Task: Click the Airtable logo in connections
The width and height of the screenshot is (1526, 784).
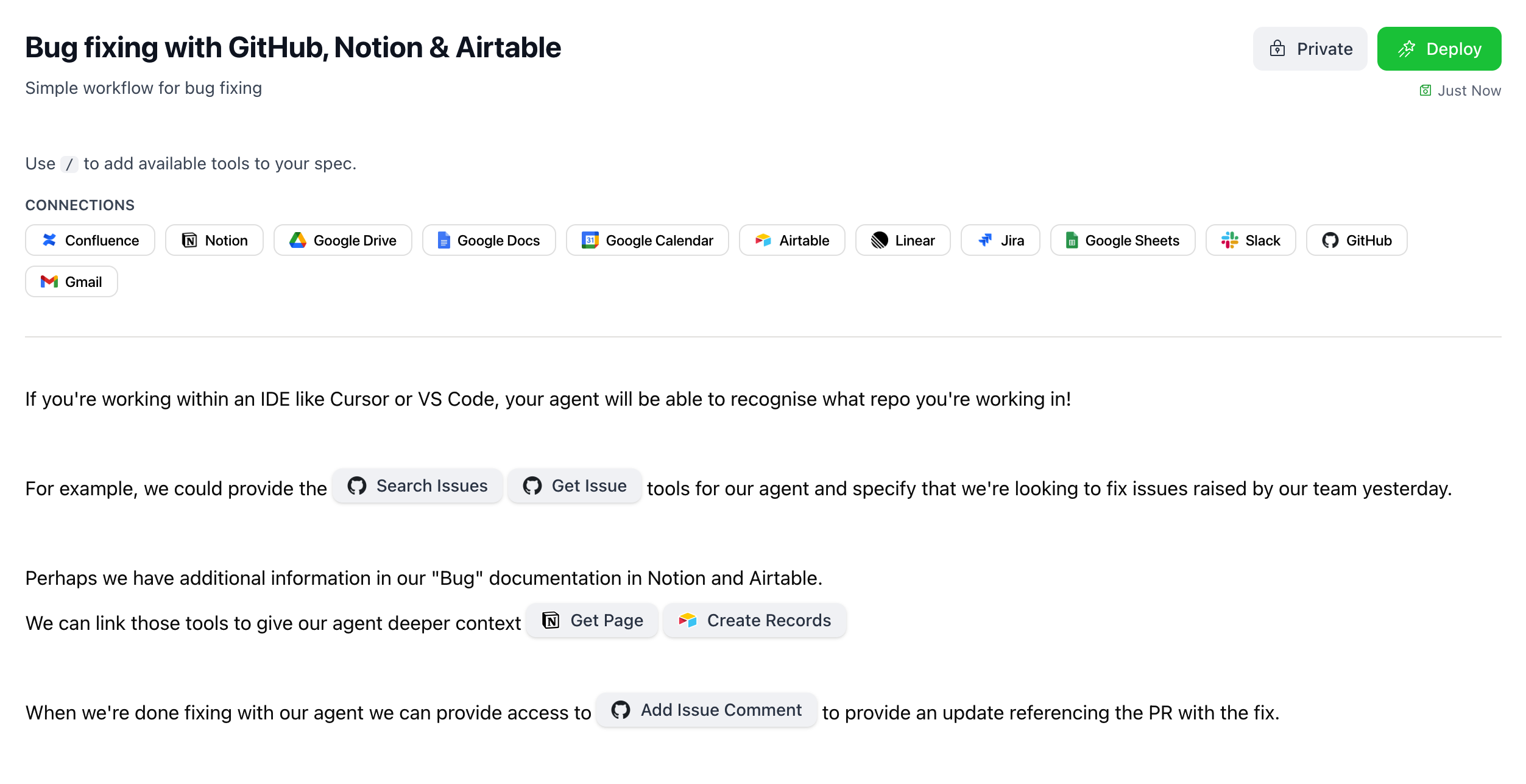Action: click(x=763, y=241)
